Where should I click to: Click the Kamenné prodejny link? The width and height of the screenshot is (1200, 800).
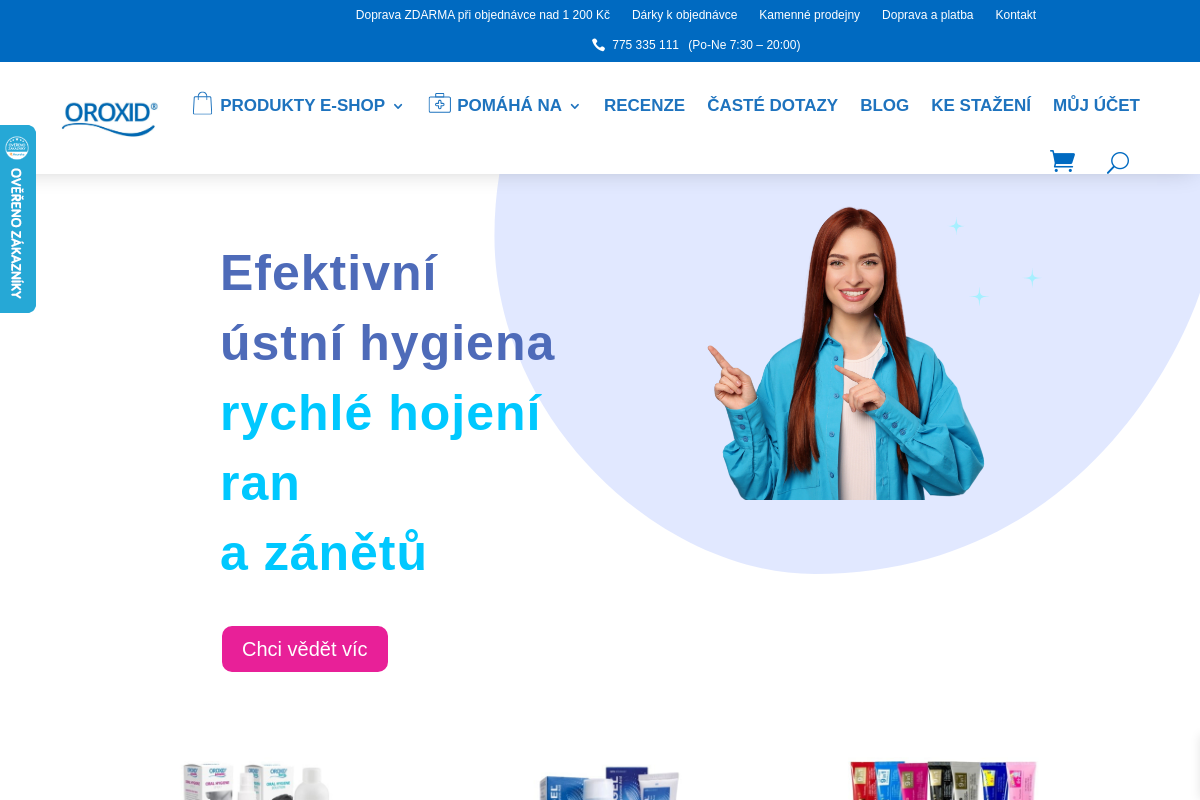809,15
